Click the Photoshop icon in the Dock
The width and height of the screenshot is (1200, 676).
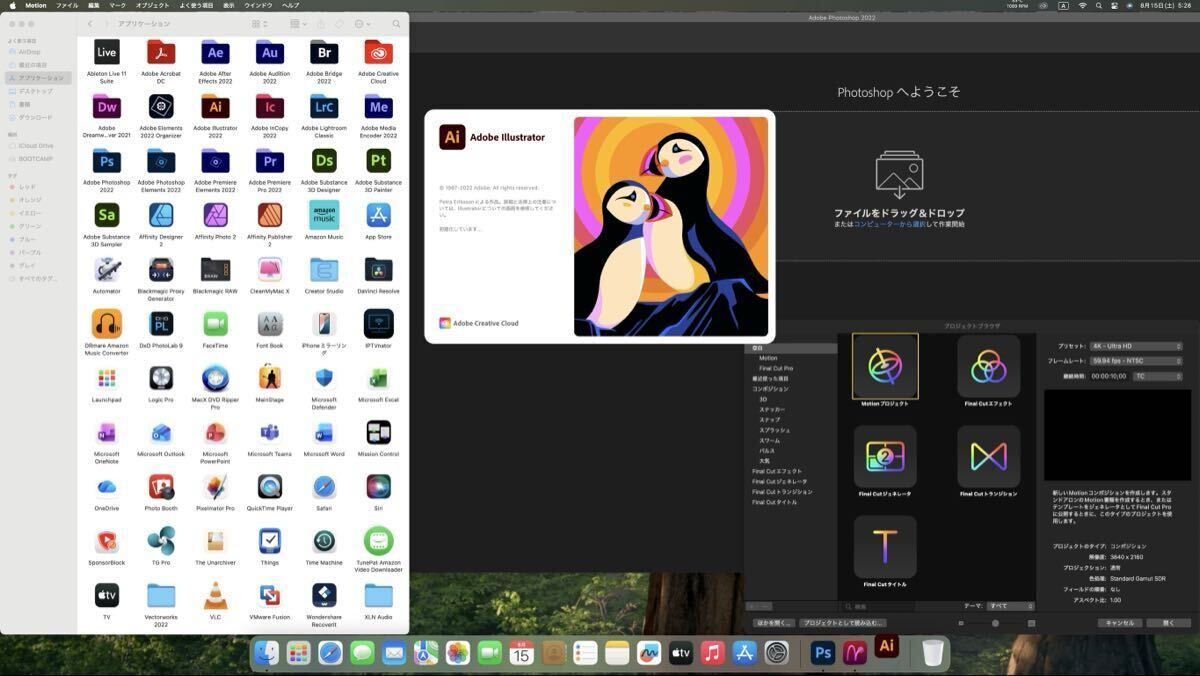(823, 653)
